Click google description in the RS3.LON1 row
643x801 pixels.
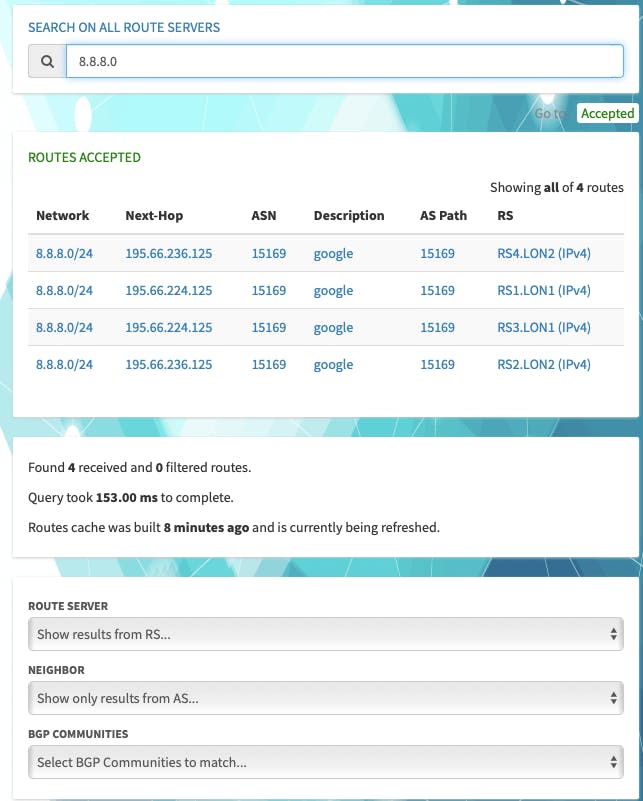(x=333, y=328)
